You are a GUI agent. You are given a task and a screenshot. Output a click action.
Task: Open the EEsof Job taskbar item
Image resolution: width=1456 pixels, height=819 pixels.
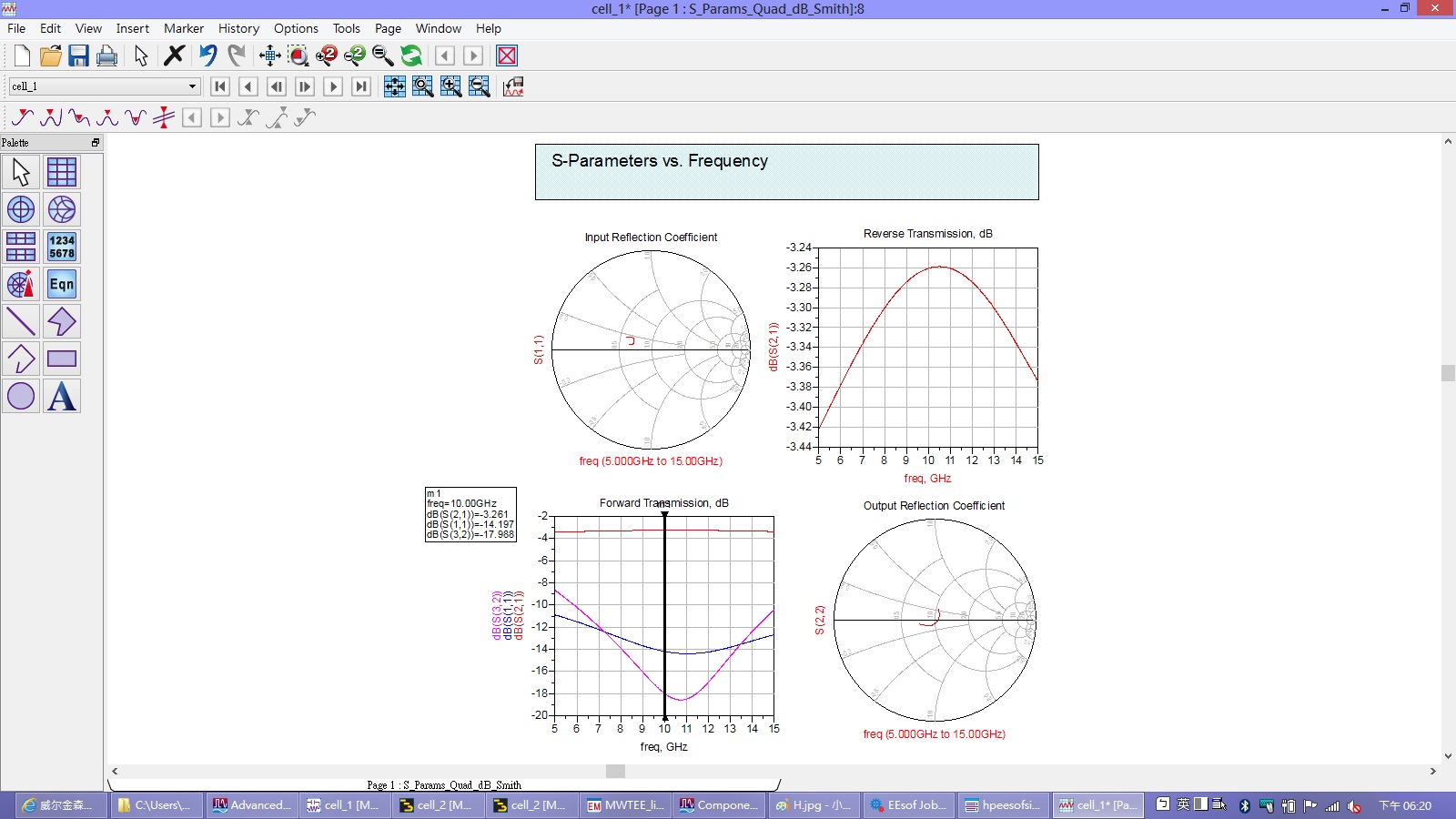tap(909, 804)
